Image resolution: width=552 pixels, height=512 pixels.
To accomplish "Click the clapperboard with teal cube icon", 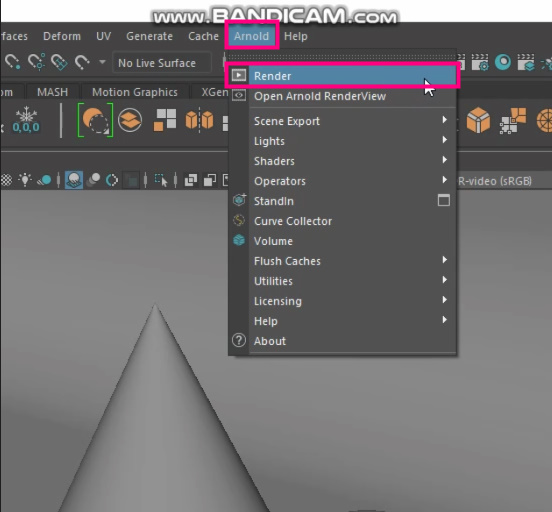I will [x=526, y=62].
